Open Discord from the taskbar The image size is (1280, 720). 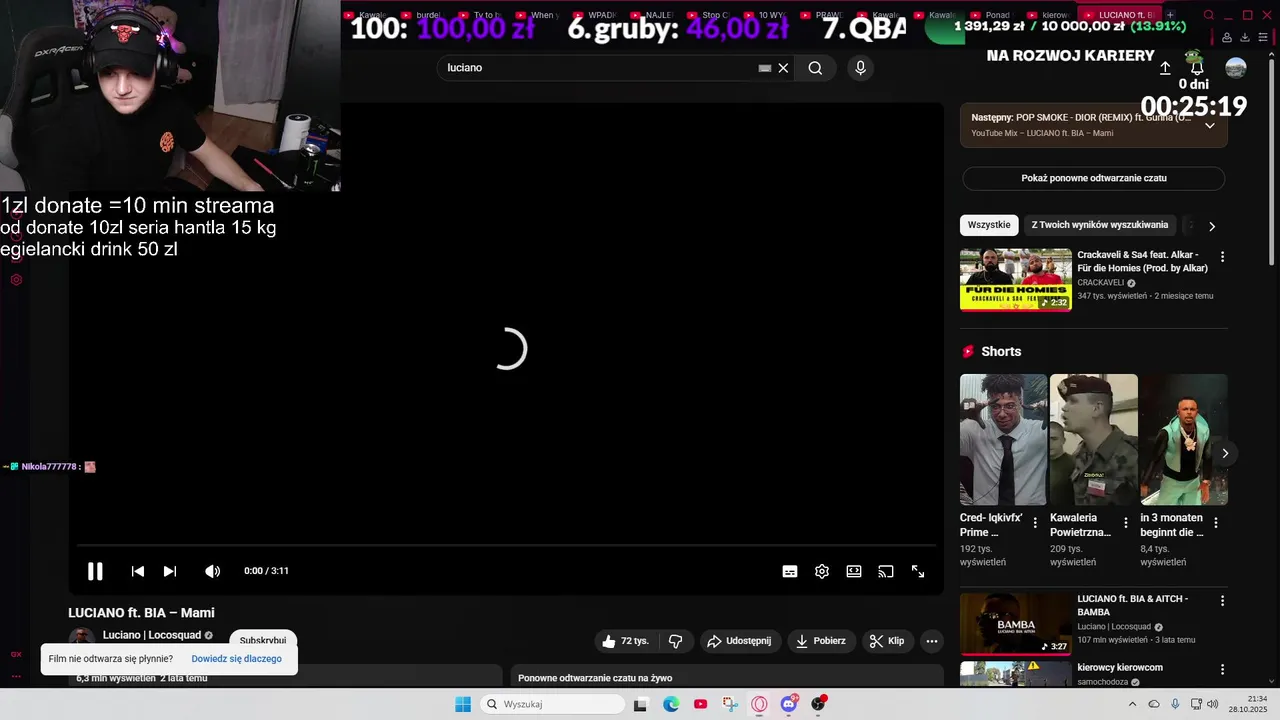click(x=789, y=704)
